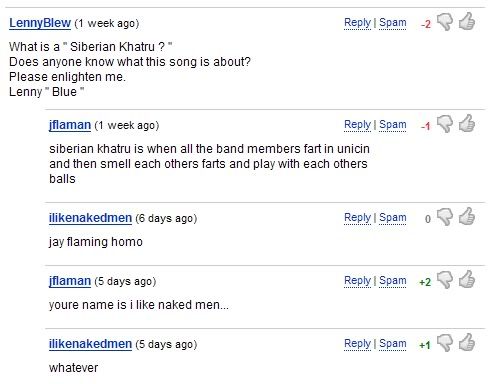
Task: Mark 'jay flaming homo' comment as Spam
Action: pyautogui.click(x=393, y=218)
